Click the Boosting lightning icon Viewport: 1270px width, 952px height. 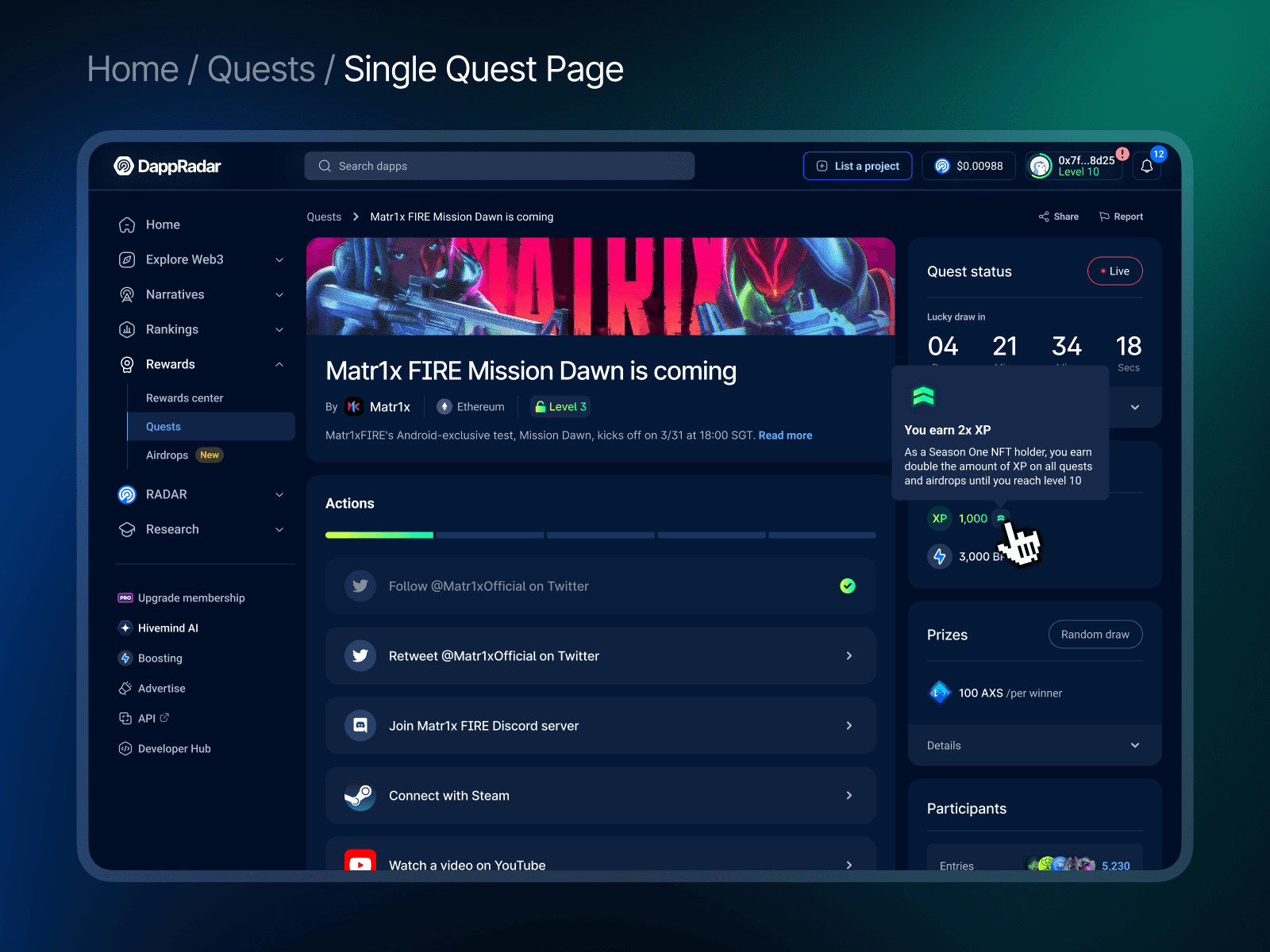[x=125, y=658]
